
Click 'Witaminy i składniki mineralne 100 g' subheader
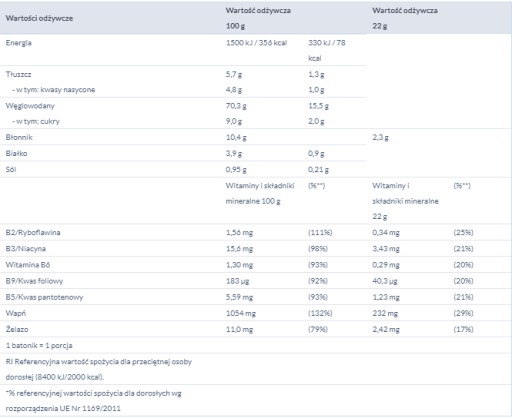point(260,193)
